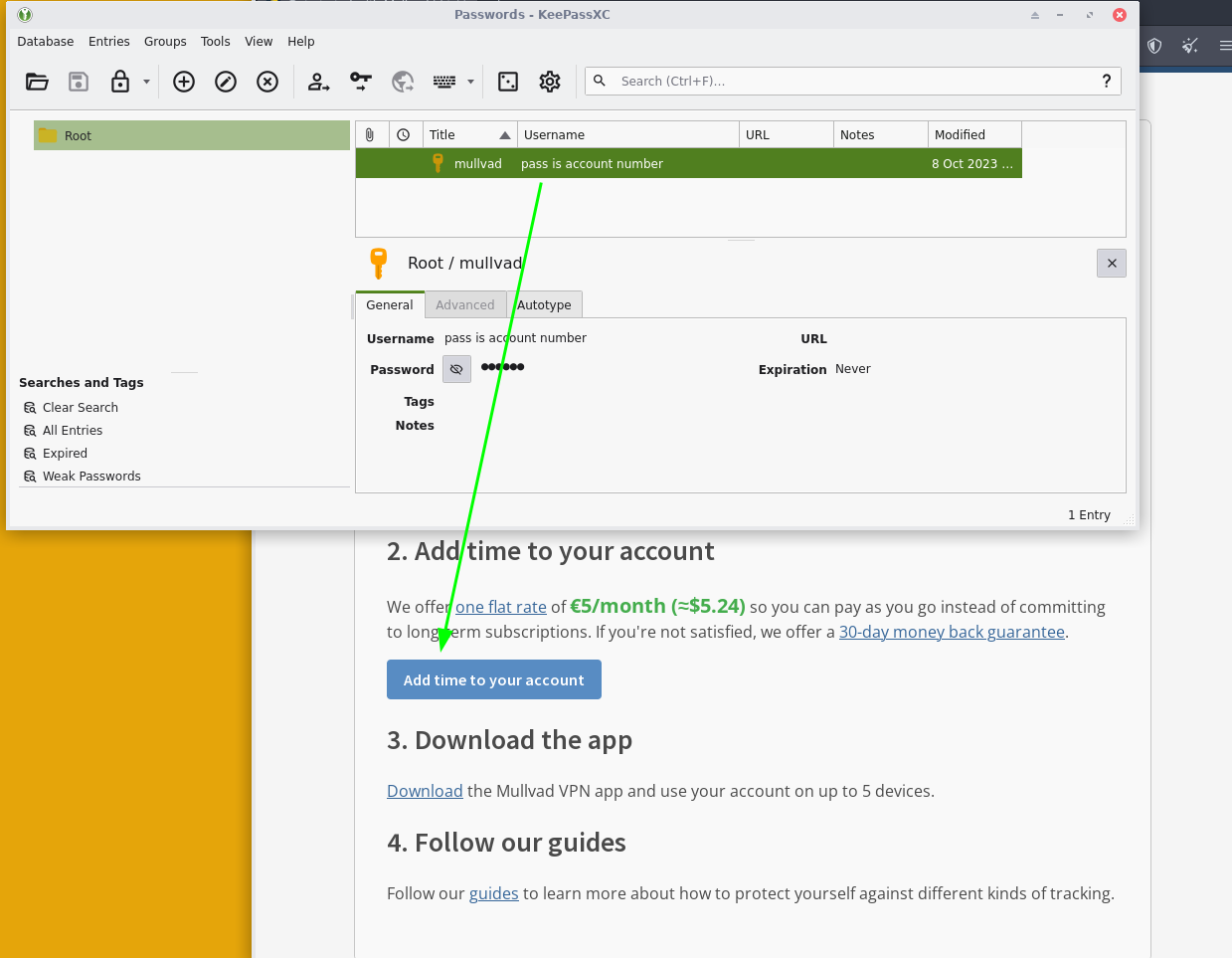
Task: Close the entry preview panel with the X button
Action: click(x=1112, y=264)
